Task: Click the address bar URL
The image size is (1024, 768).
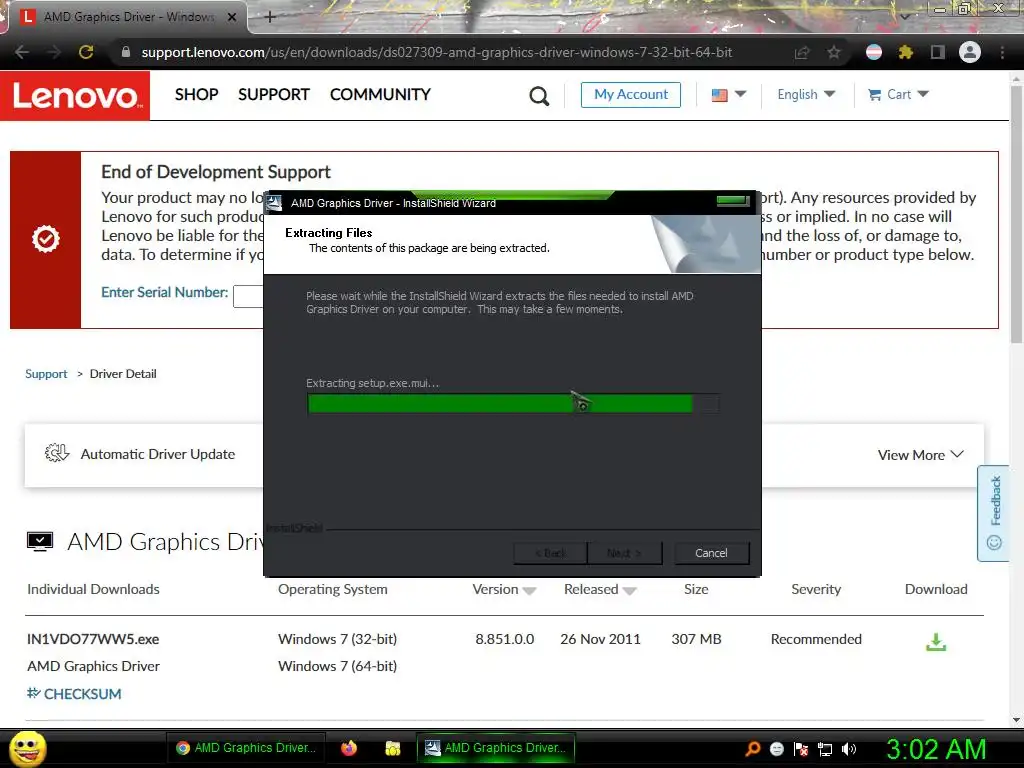Action: pos(436,52)
